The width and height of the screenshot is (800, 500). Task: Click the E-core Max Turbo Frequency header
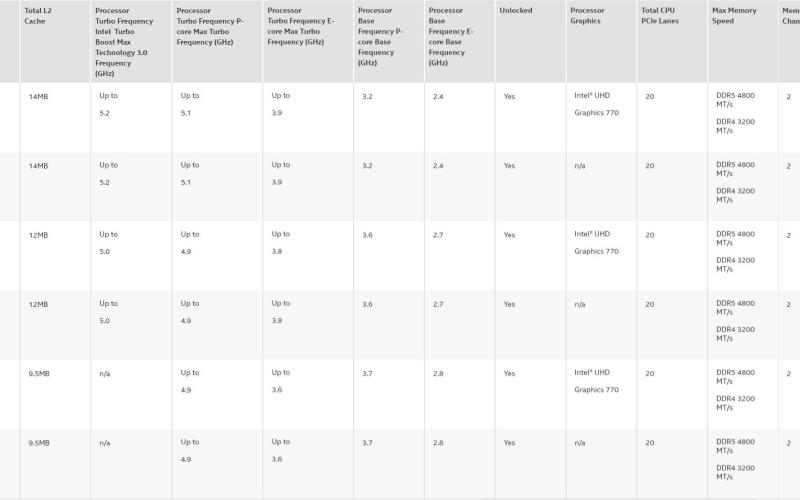[301, 26]
